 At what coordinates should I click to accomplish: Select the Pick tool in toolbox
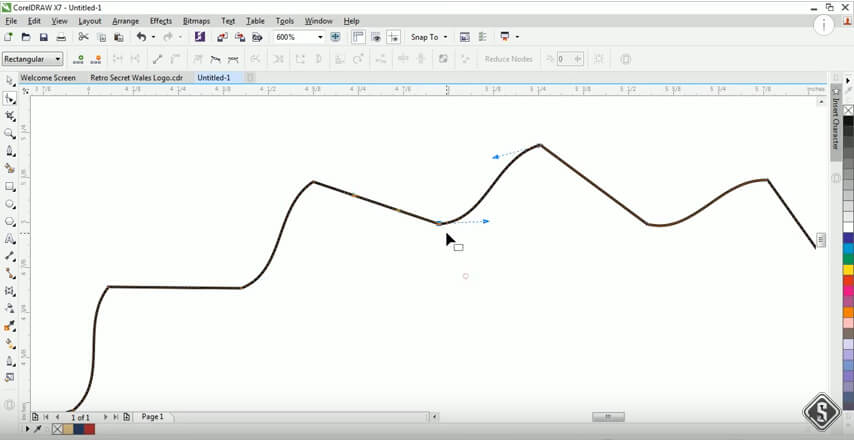pos(10,79)
